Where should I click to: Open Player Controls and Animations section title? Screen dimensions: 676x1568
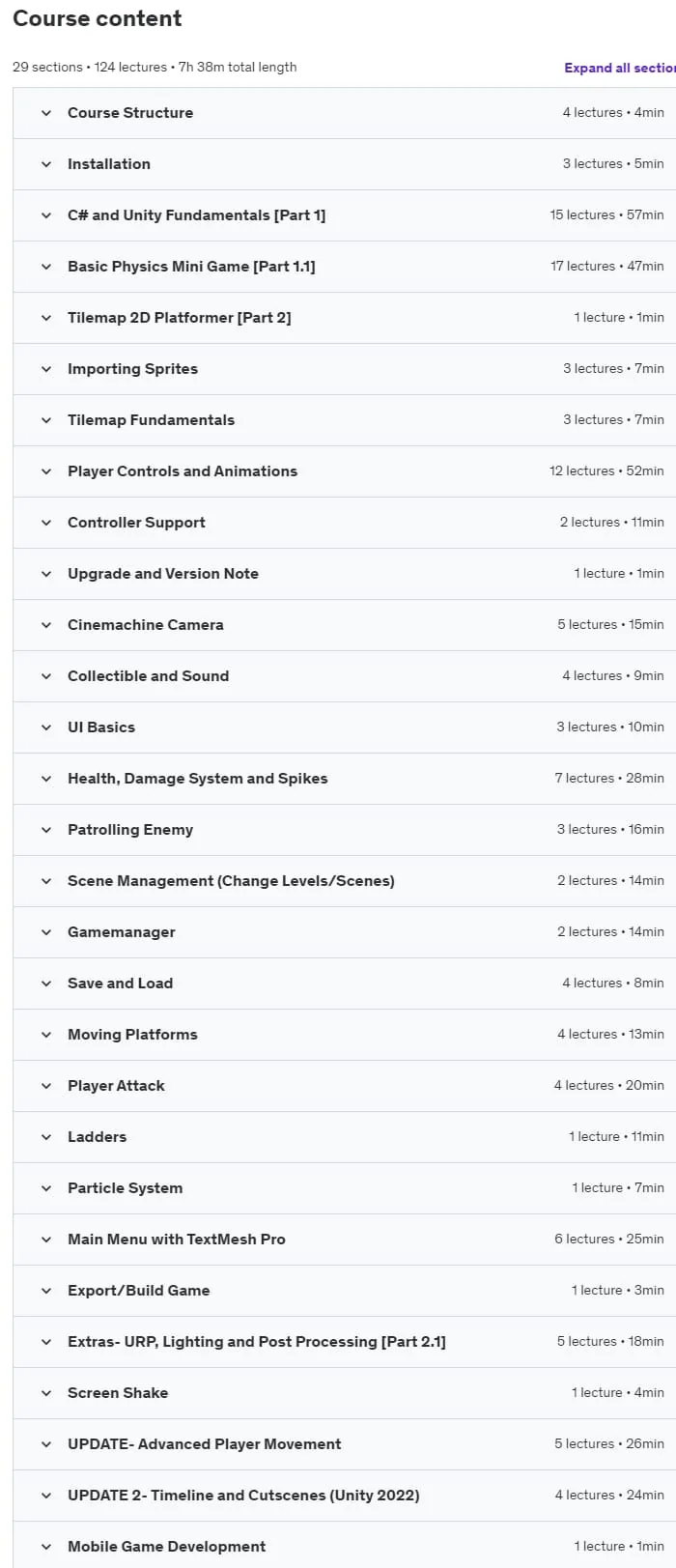tap(183, 471)
